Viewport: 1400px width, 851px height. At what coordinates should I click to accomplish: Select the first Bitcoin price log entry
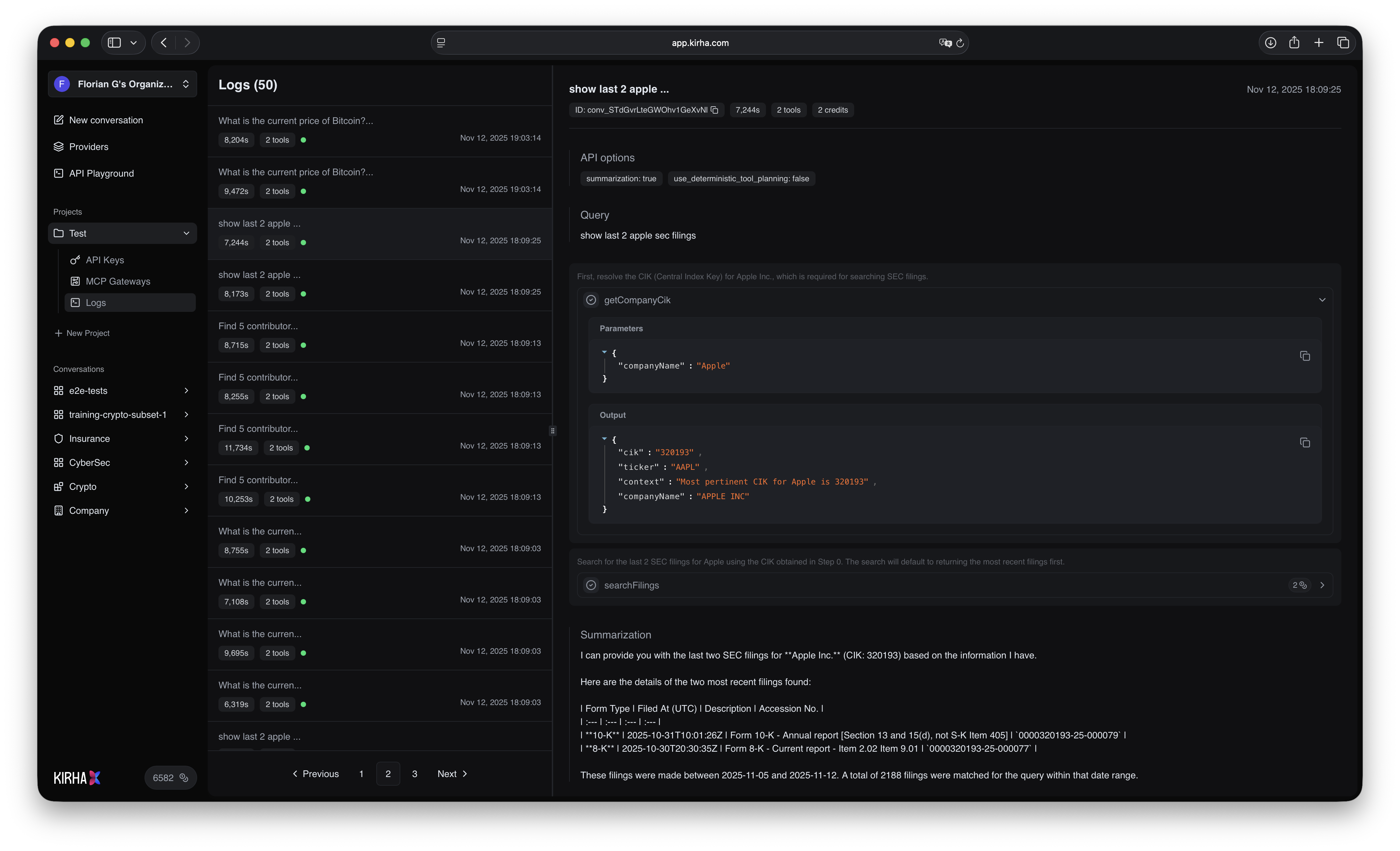coord(380,130)
